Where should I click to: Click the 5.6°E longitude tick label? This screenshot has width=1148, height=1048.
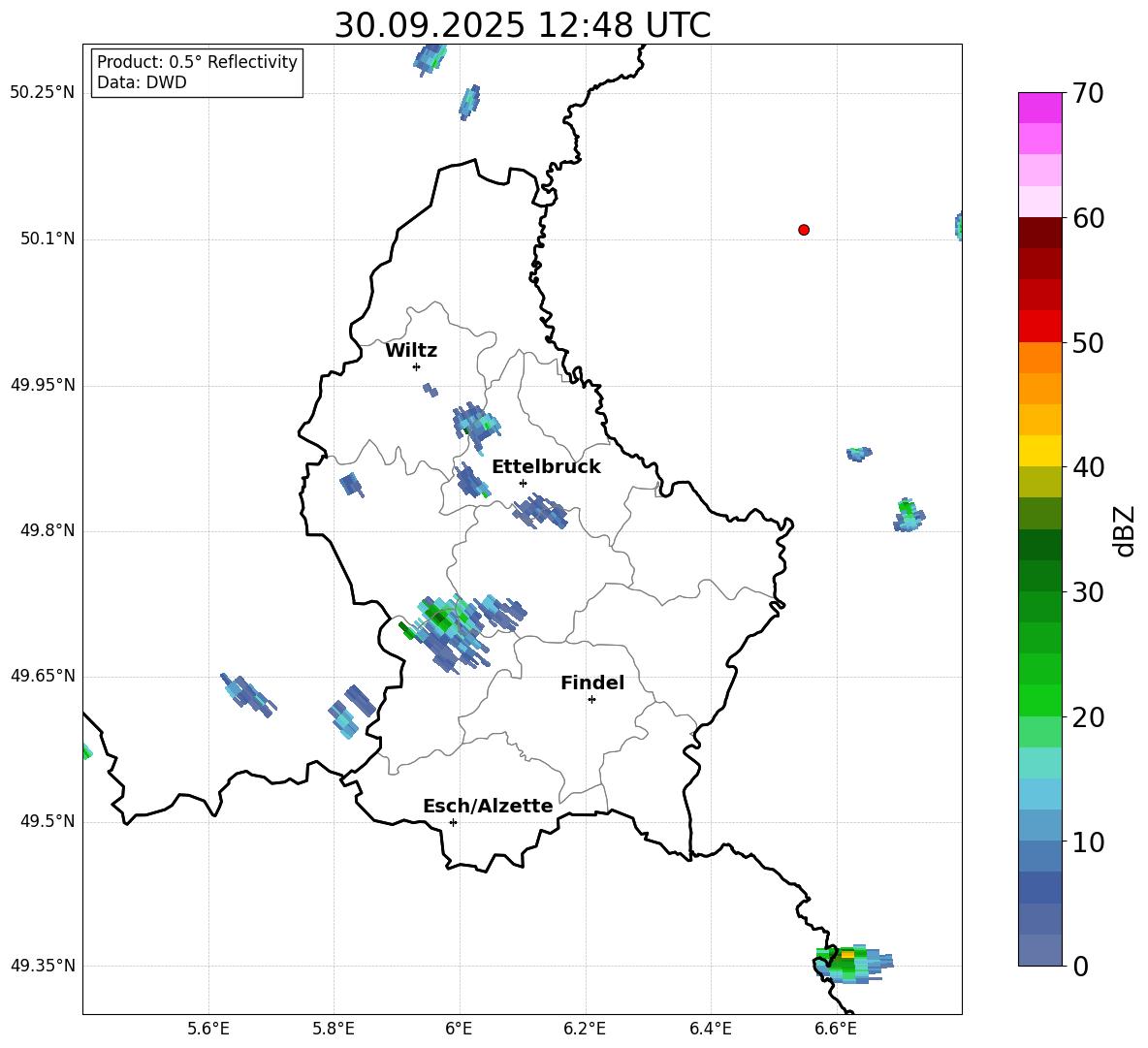(x=207, y=1029)
